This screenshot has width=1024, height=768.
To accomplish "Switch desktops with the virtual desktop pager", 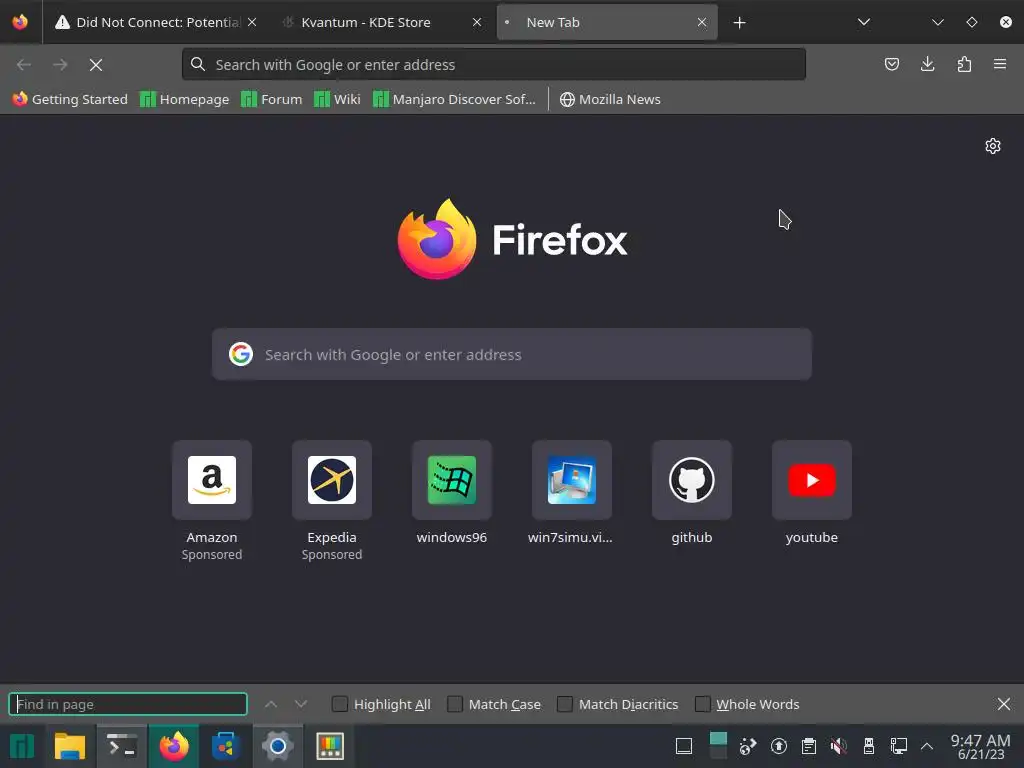I will coord(718,746).
